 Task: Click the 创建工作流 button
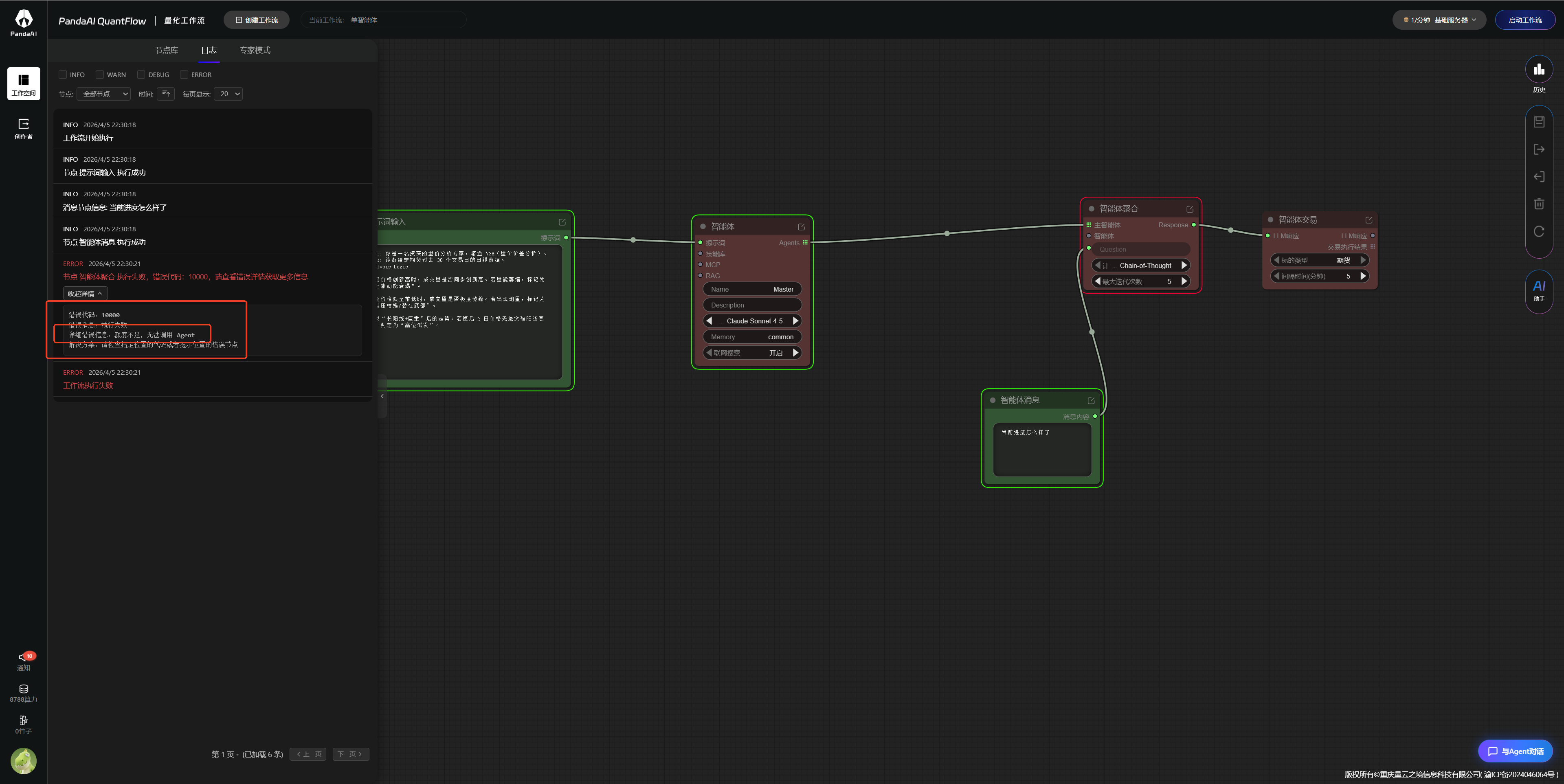pos(256,20)
